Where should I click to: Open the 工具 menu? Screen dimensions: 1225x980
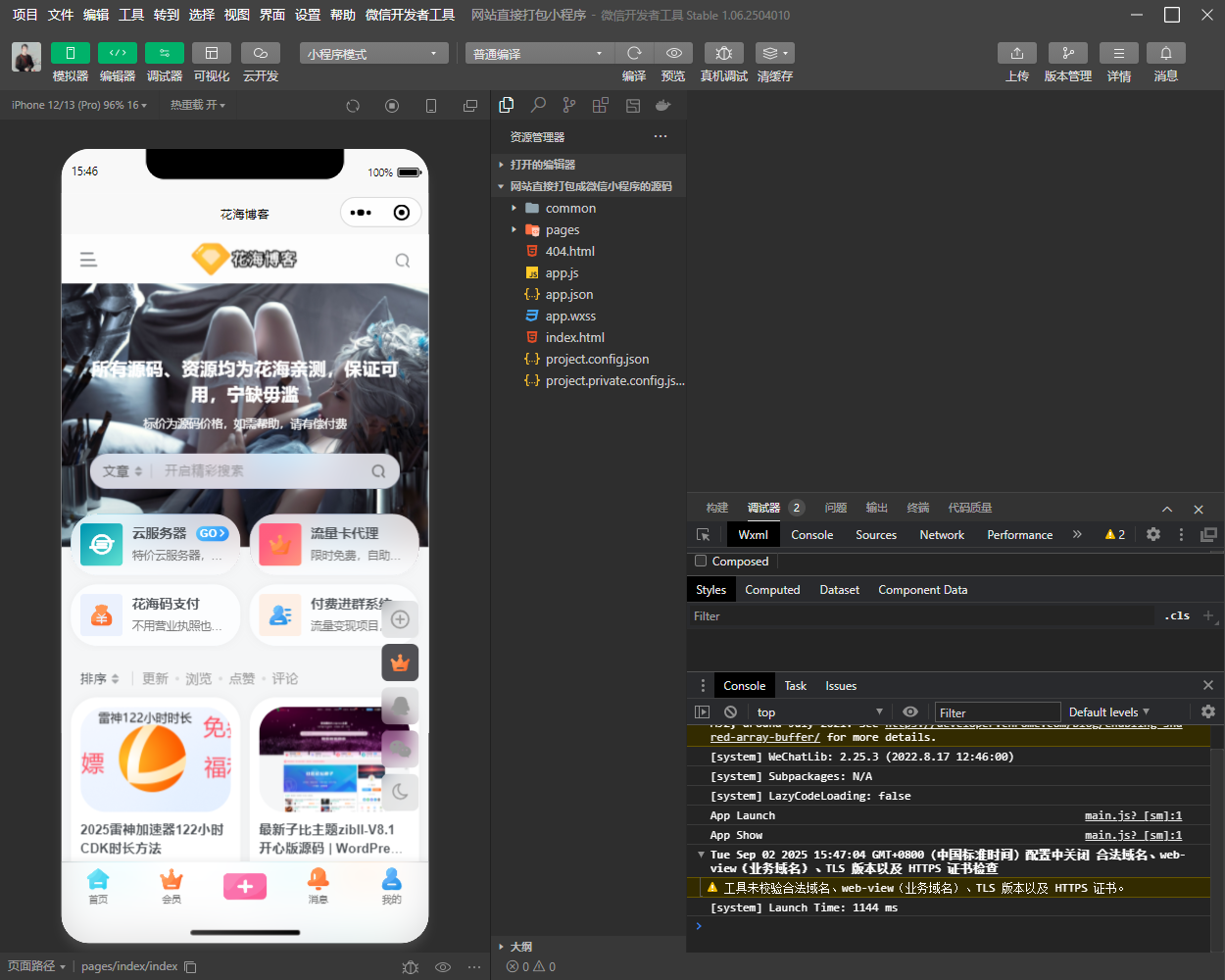(x=131, y=15)
